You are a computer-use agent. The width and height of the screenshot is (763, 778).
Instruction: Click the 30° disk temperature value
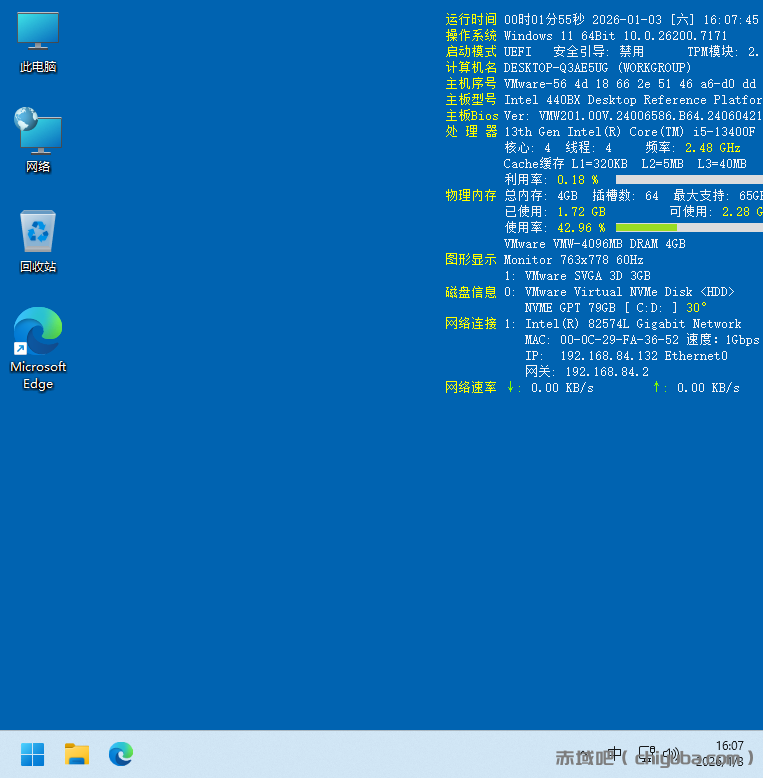pos(697,308)
